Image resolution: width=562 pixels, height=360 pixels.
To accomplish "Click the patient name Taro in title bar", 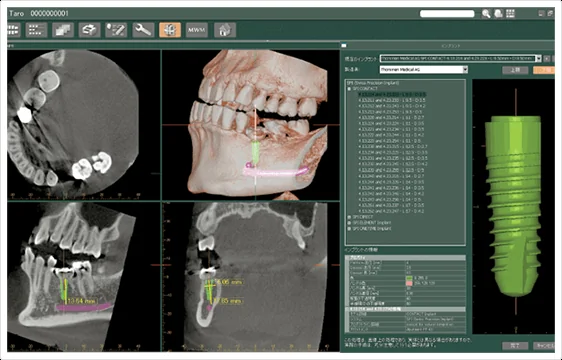I will [x=17, y=14].
